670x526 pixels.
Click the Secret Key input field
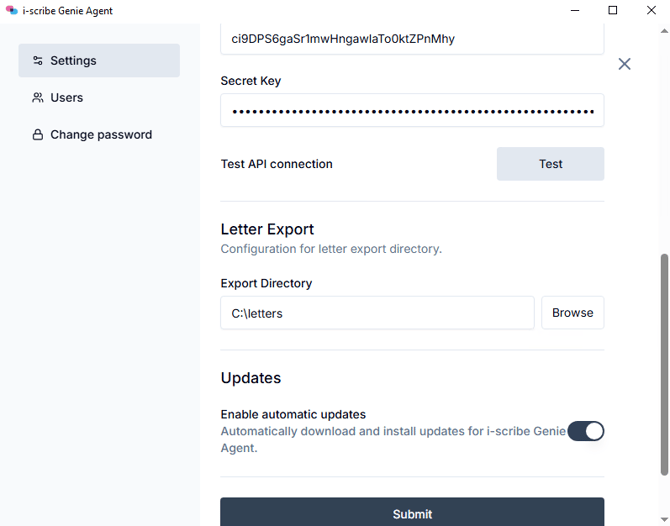[412, 110]
